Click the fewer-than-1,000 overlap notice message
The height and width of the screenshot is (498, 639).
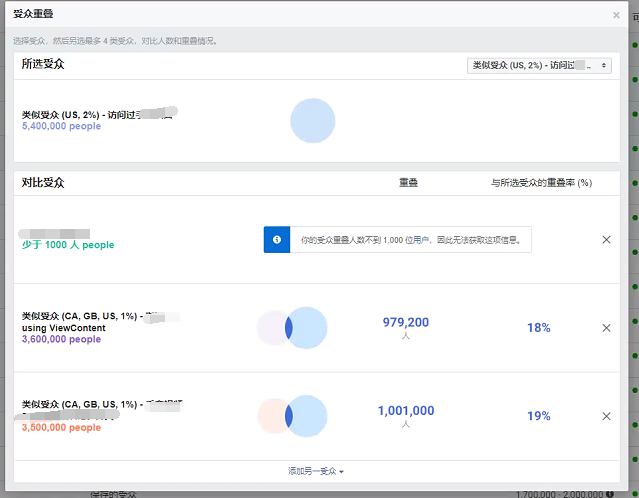[411, 240]
